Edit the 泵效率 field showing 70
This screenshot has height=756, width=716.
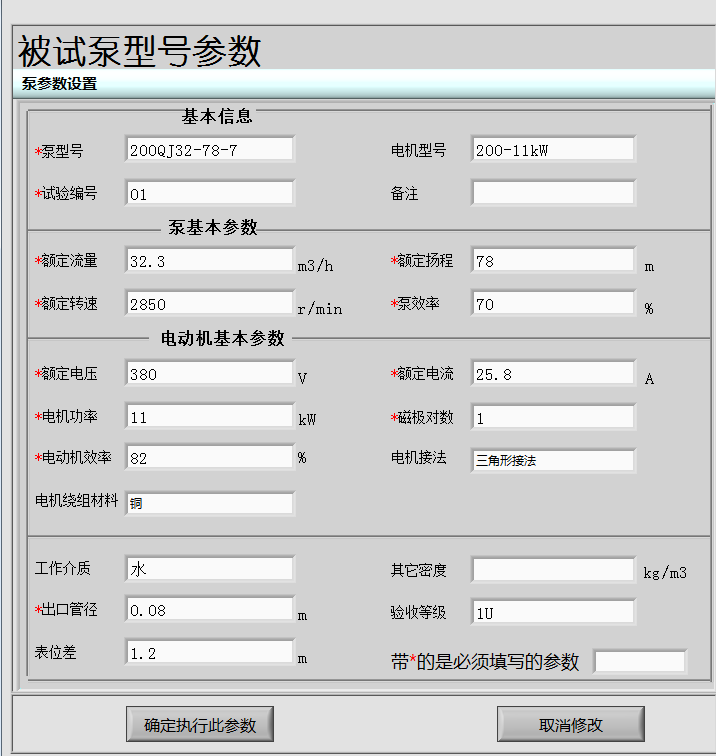(553, 303)
